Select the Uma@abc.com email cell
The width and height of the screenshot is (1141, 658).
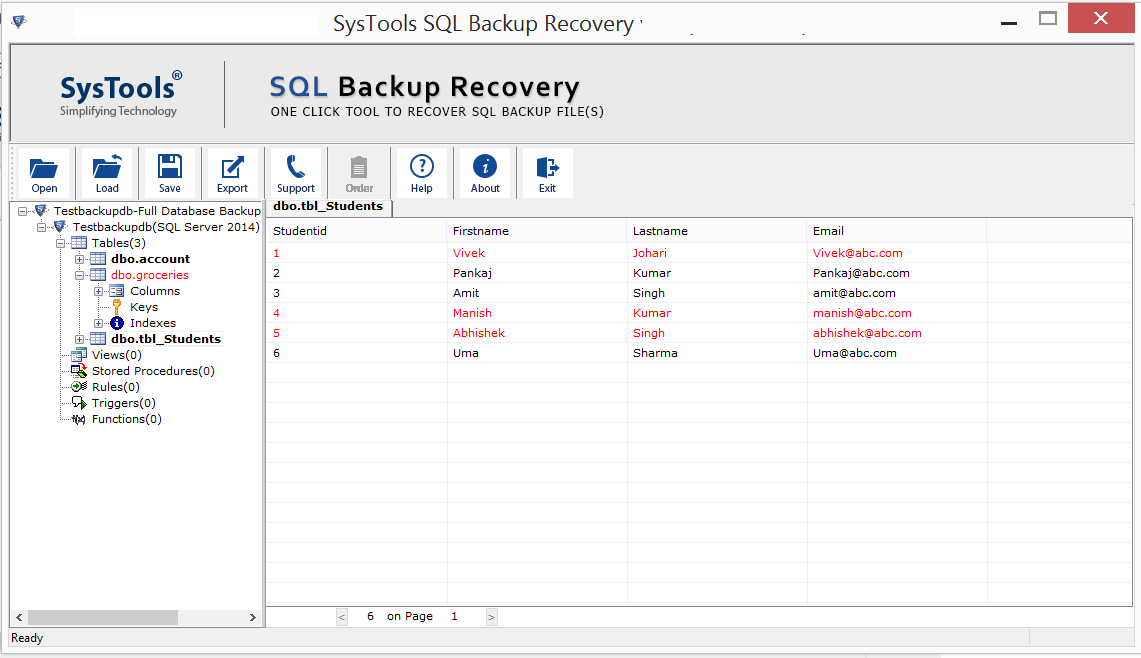(x=896, y=353)
